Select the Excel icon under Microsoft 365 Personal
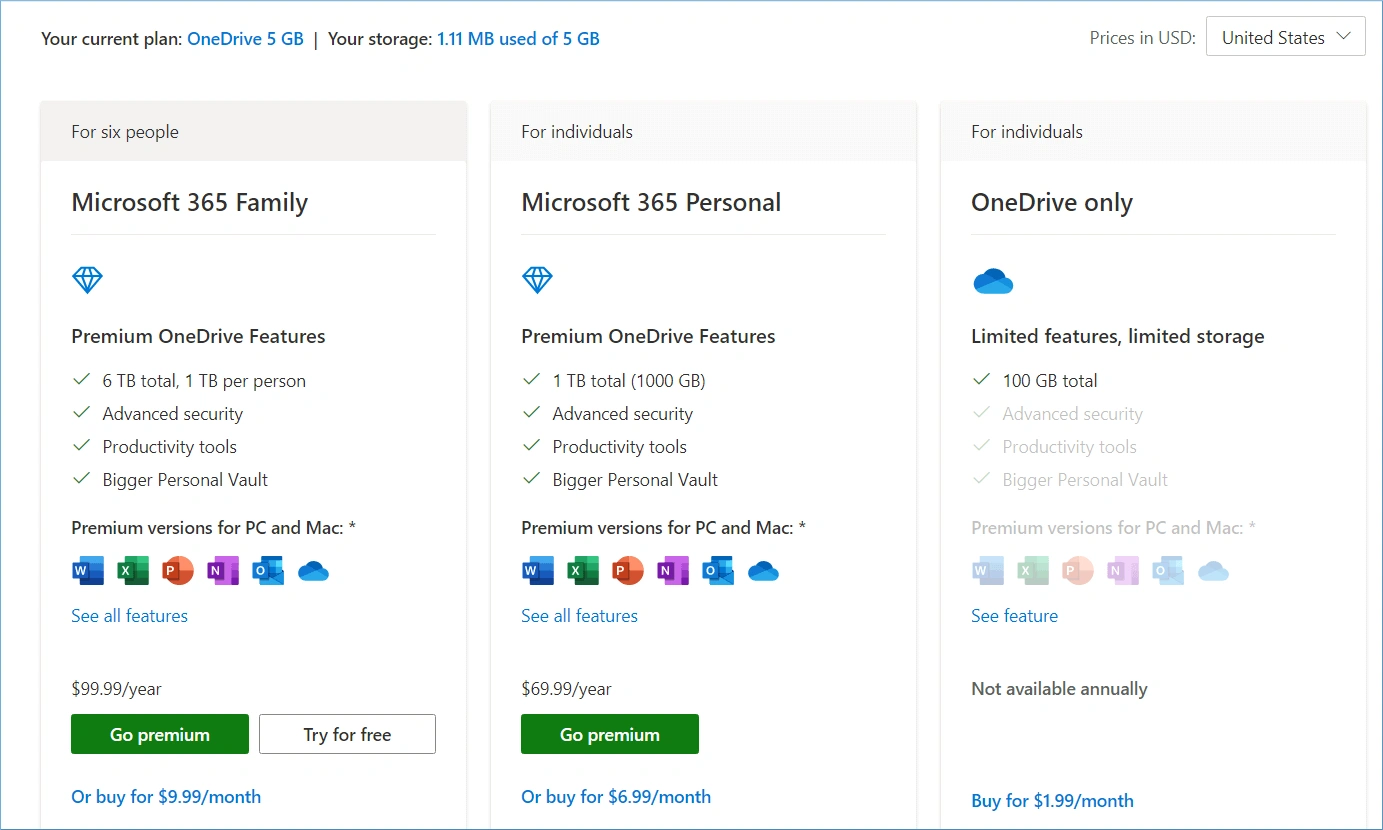This screenshot has height=830, width=1383. coord(583,570)
